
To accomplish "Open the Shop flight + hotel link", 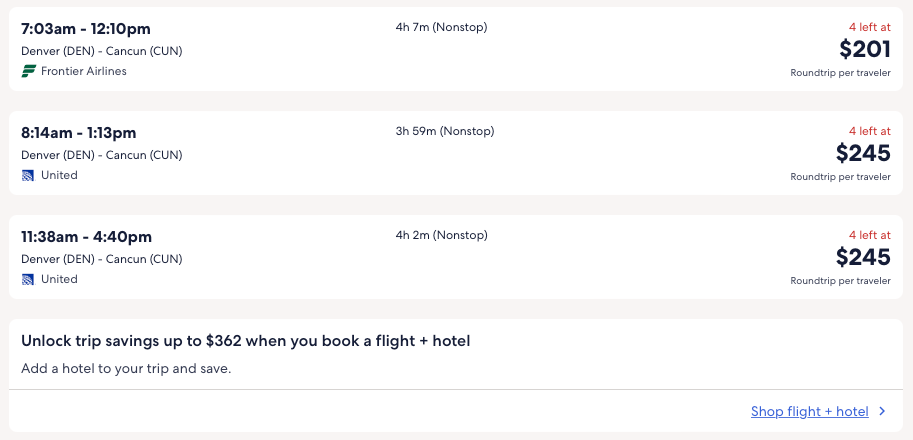I will (x=809, y=411).
